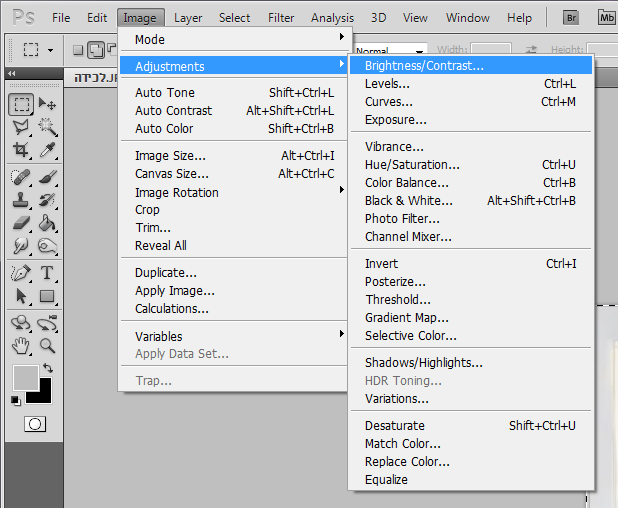Choose Brightness/Contrast adjustment
618x508 pixels.
[x=471, y=65]
